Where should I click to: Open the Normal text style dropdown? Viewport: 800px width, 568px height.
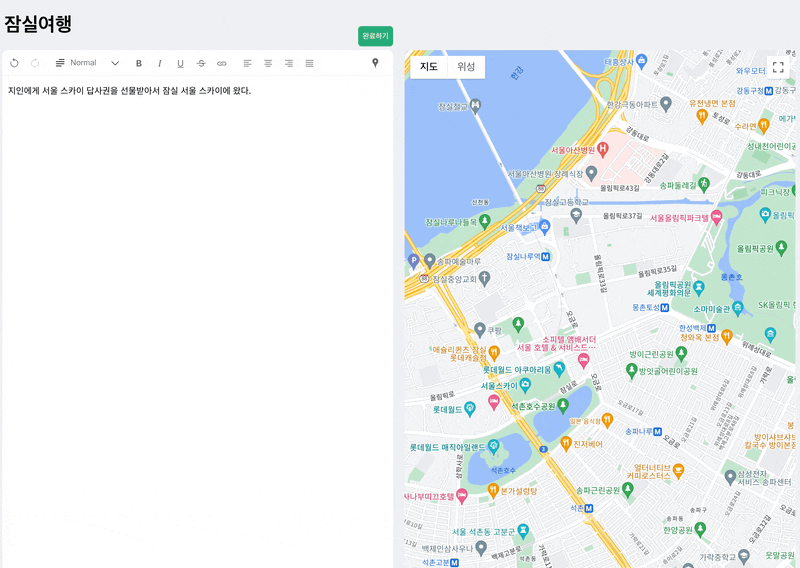tap(87, 63)
